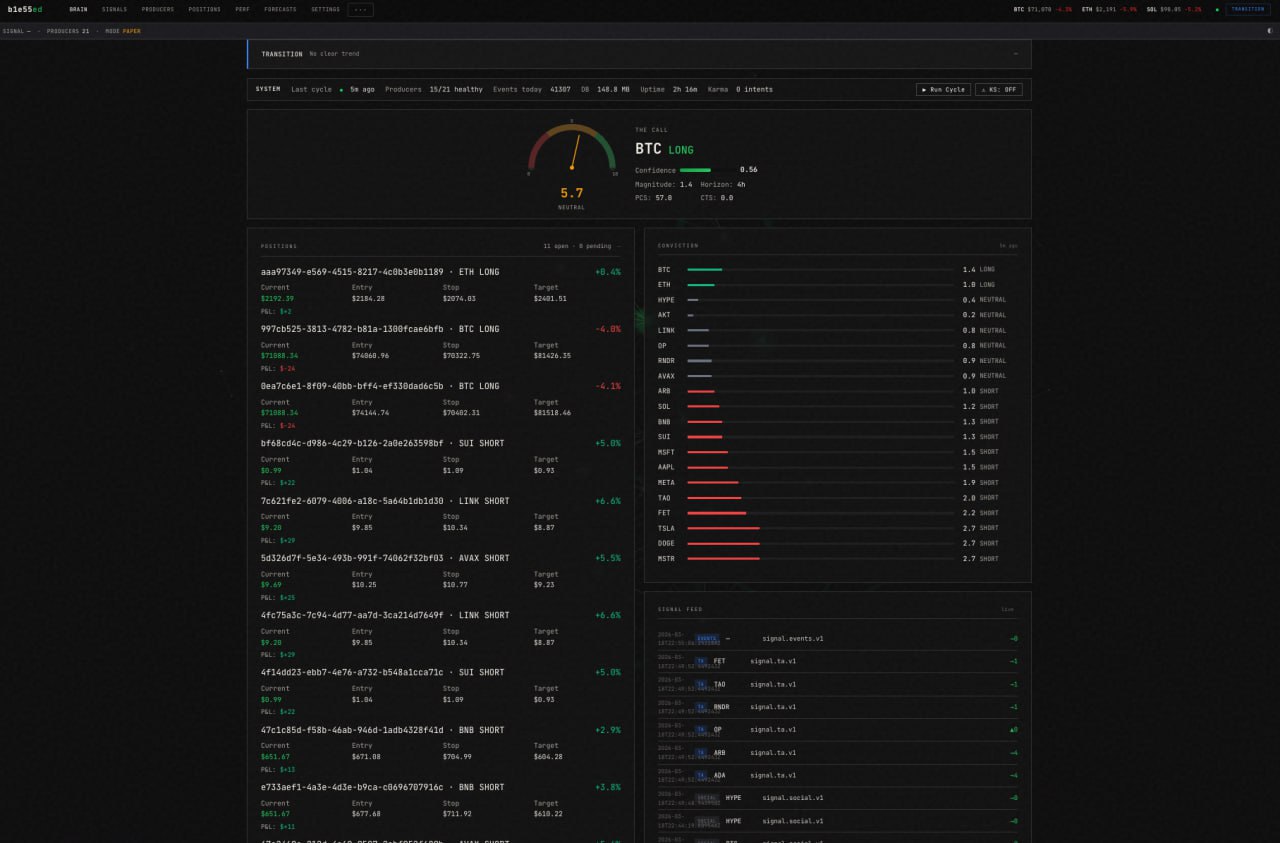Click PRODUCERS 21 in the status strip
1280x843 pixels.
coord(68,31)
